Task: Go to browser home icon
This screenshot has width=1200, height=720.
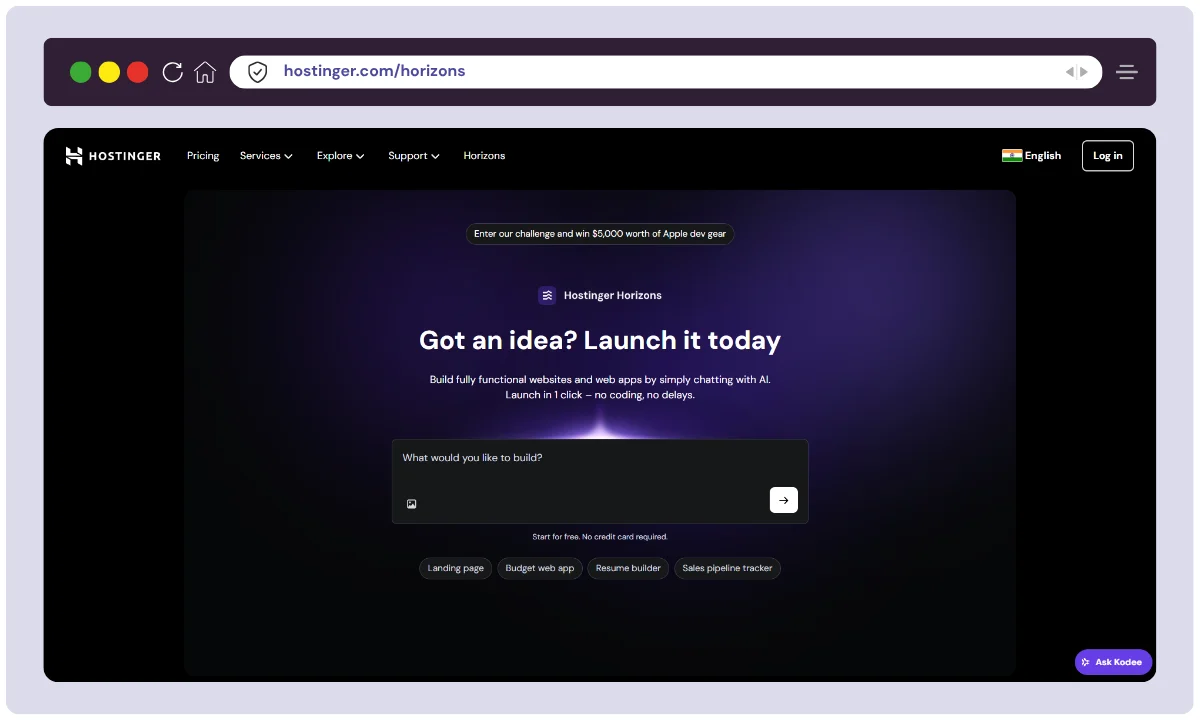Action: pyautogui.click(x=205, y=72)
